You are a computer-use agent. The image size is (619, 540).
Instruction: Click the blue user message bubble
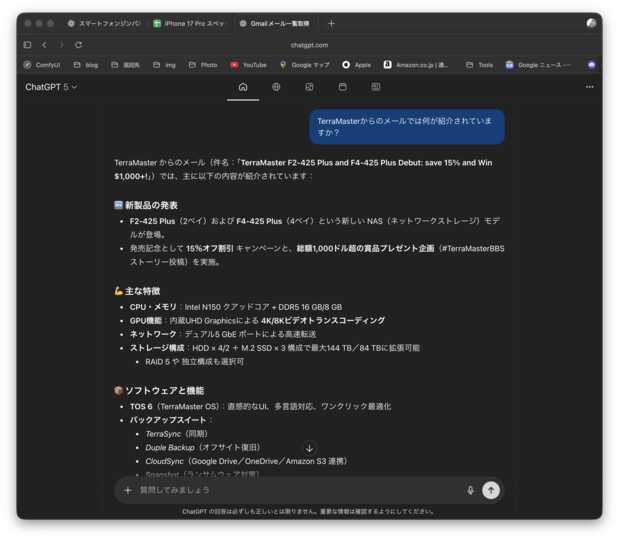coord(407,127)
